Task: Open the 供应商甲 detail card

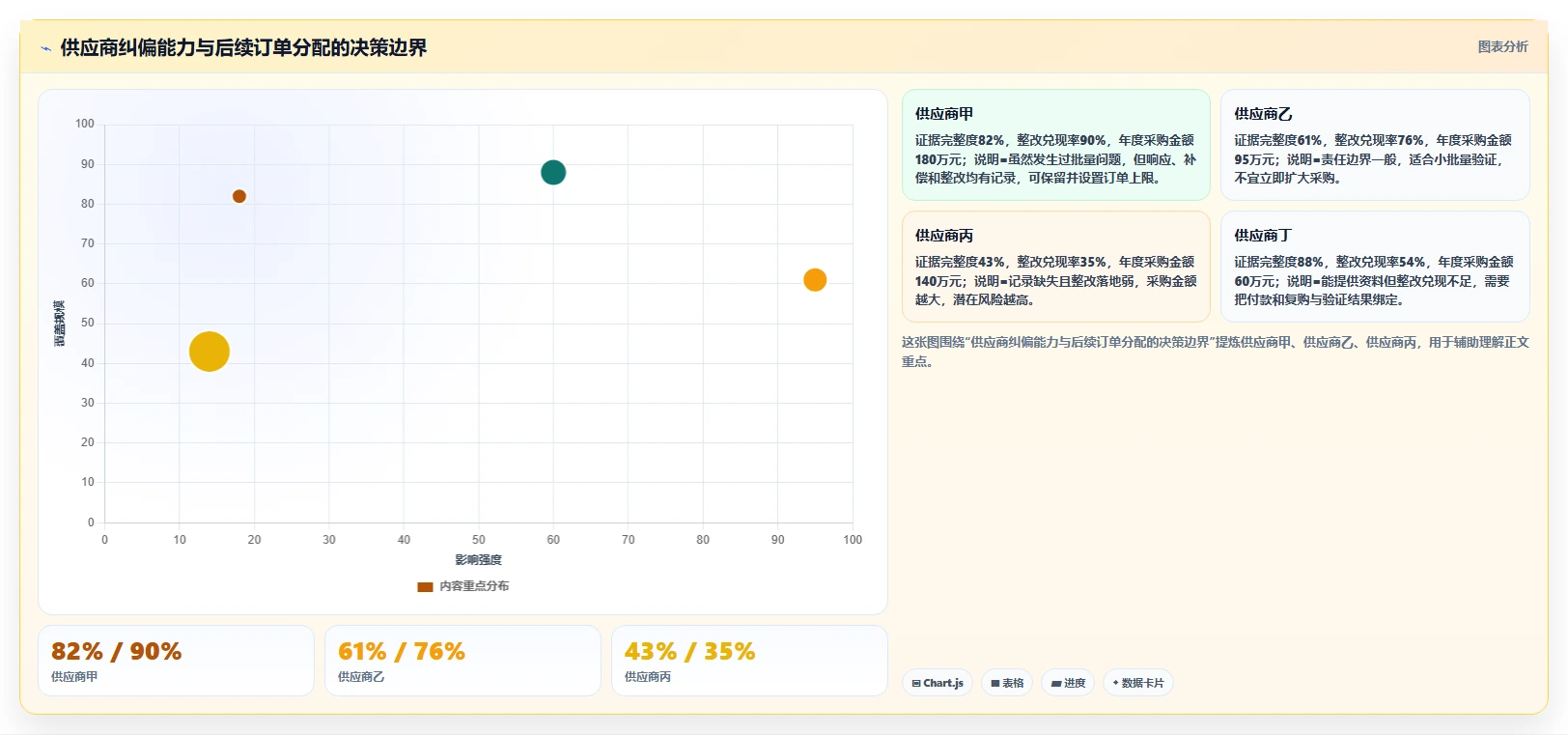Action: pos(1056,145)
